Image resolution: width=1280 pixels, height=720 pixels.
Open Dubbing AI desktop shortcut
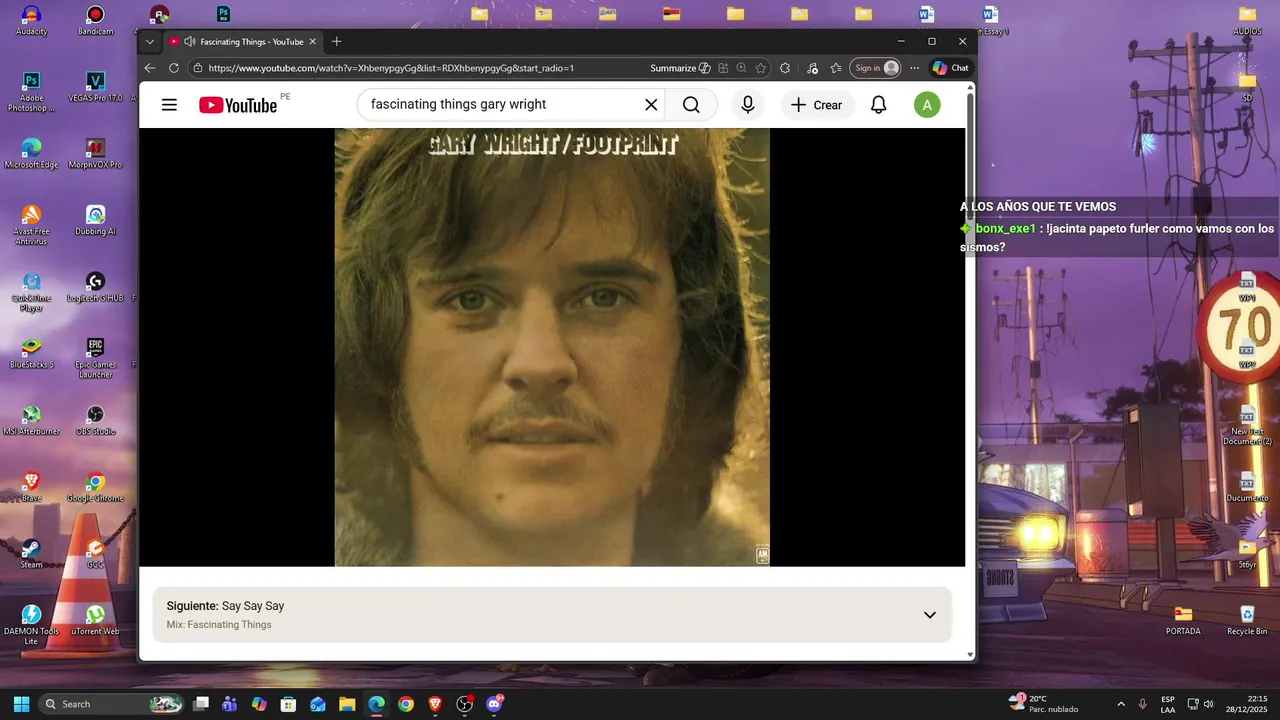point(95,220)
